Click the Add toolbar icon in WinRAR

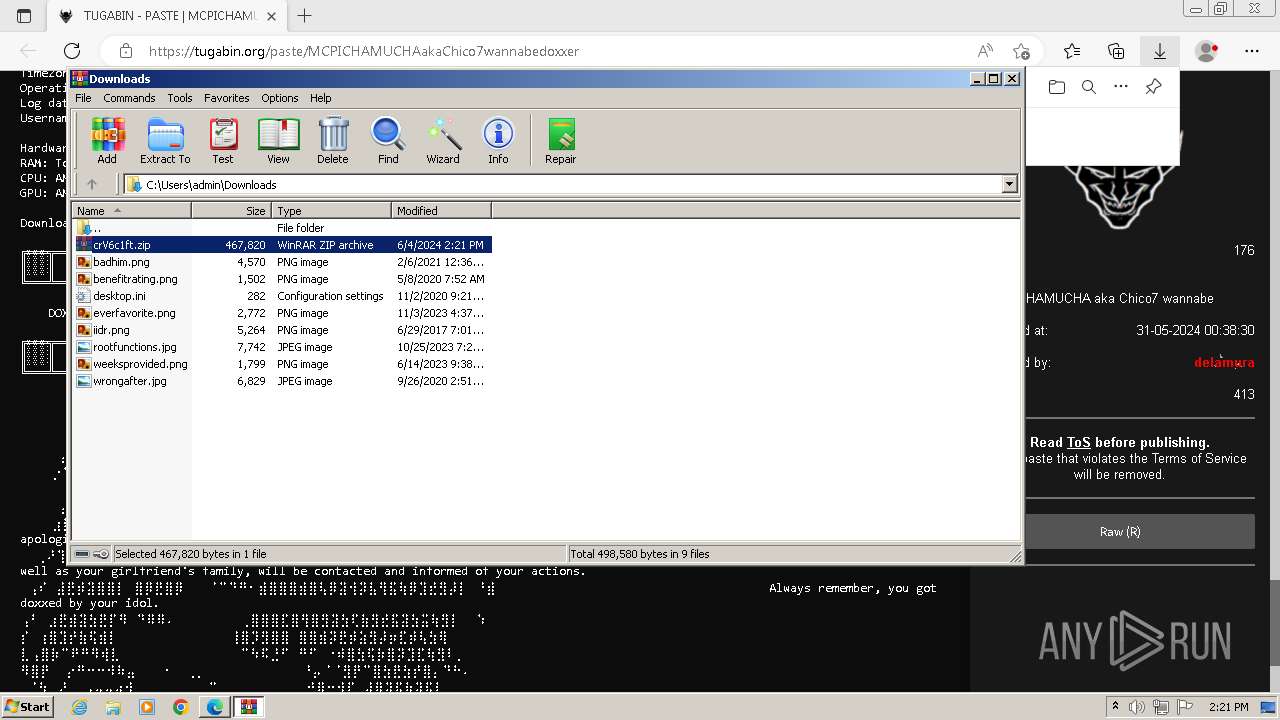point(107,141)
